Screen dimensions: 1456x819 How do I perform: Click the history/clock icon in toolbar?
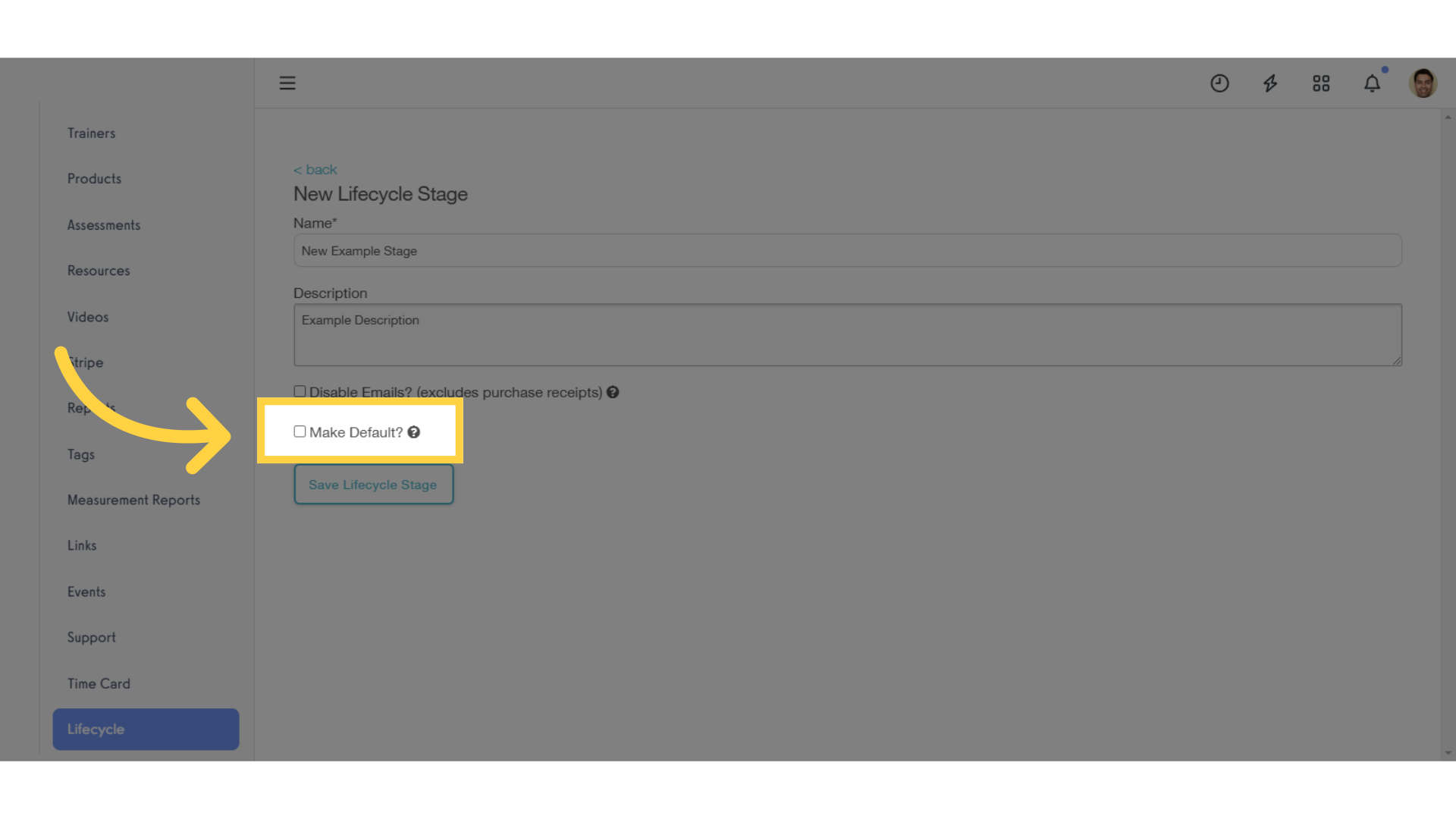tap(1219, 82)
